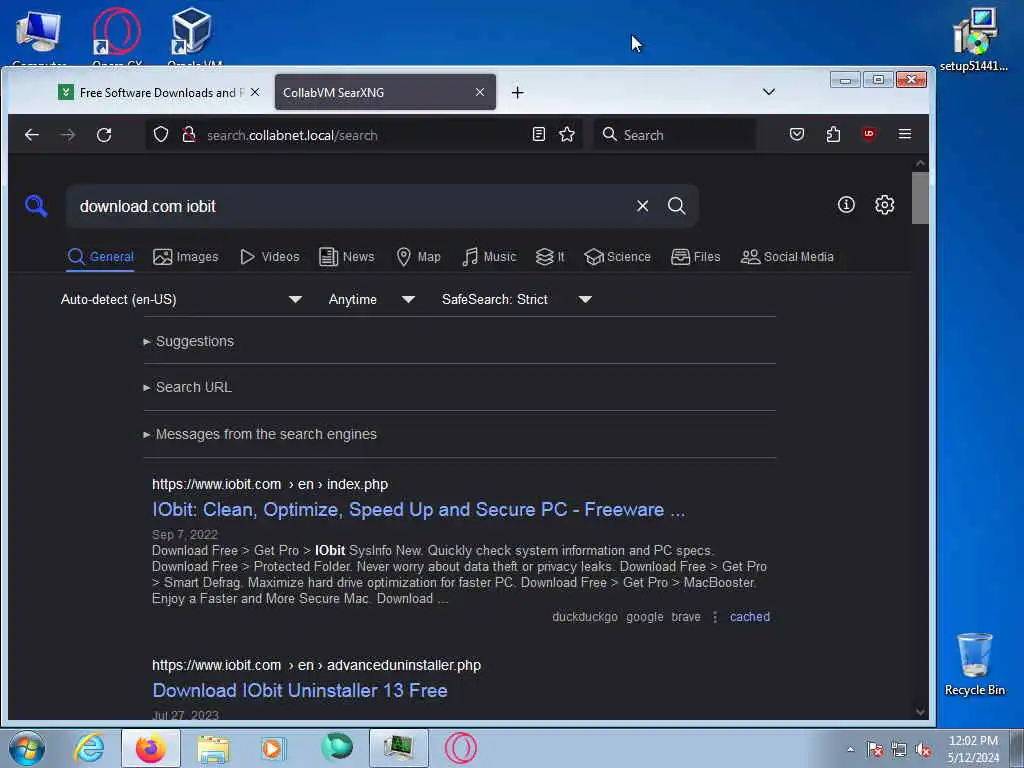
Task: Switch to the Files category
Action: (x=696, y=257)
